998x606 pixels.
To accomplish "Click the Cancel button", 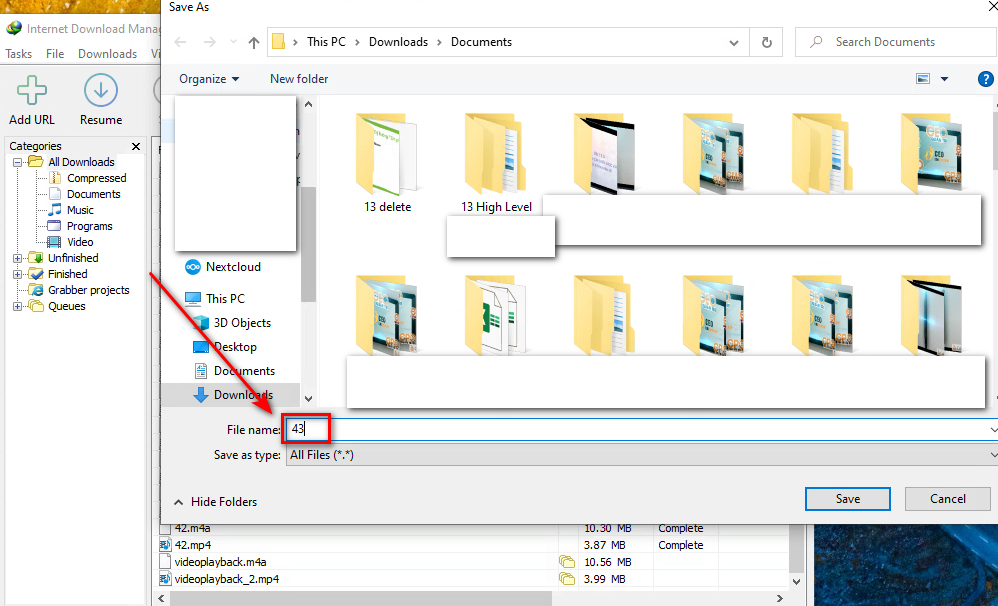I will (948, 499).
